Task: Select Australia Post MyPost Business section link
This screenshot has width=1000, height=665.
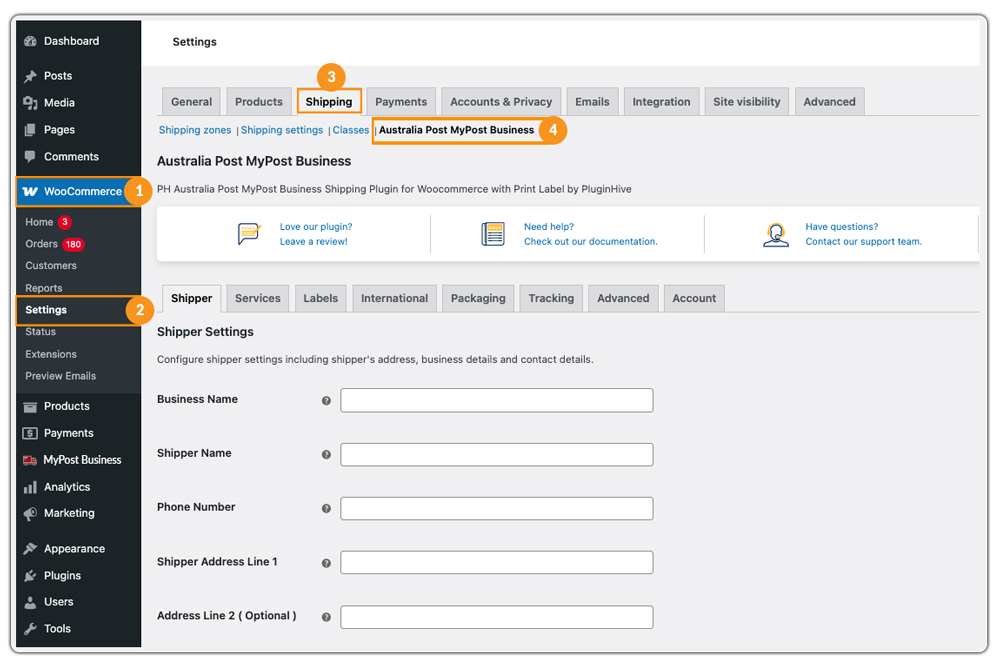Action: pos(457,130)
